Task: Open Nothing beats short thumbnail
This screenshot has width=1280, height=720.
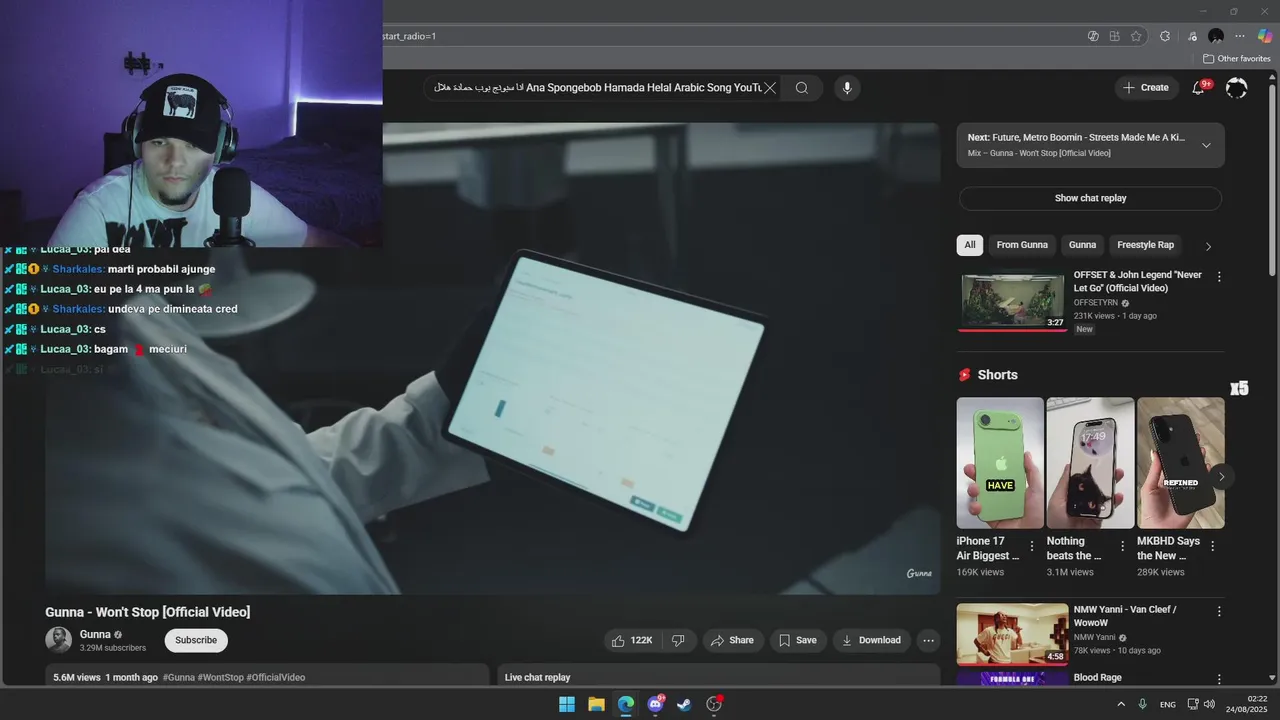Action: [x=1090, y=463]
